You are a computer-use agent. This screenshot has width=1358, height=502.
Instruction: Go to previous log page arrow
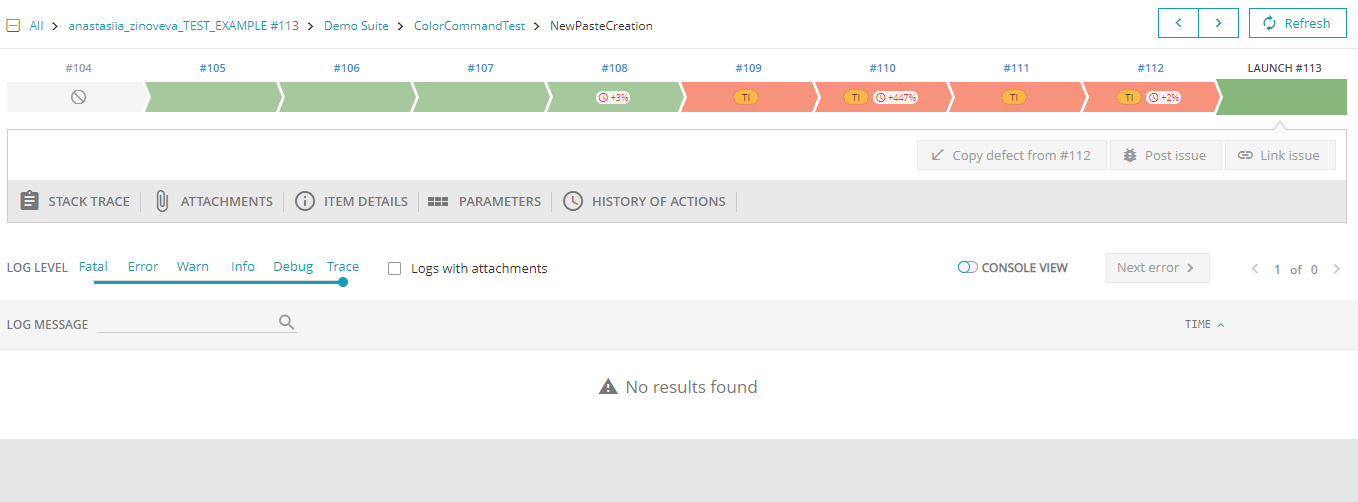coord(1256,268)
